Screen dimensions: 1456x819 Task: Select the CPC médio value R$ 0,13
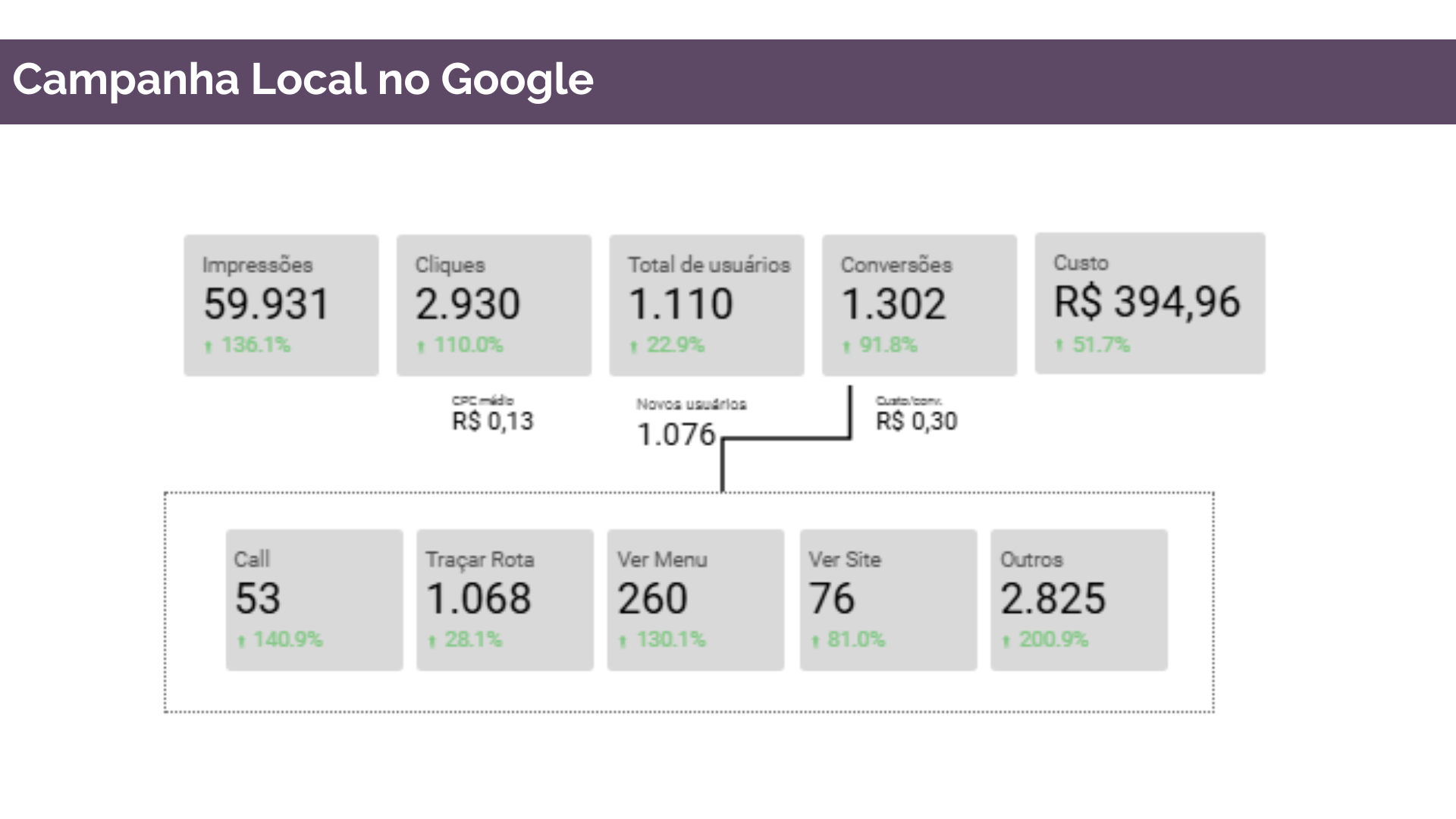[493, 421]
